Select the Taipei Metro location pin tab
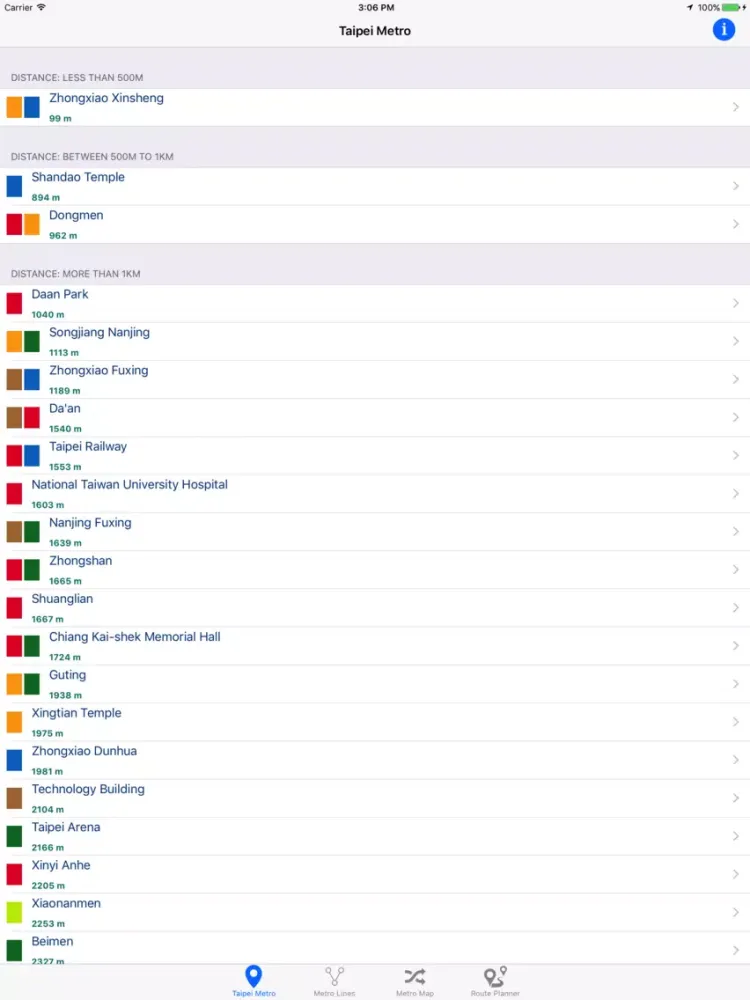 click(x=254, y=982)
